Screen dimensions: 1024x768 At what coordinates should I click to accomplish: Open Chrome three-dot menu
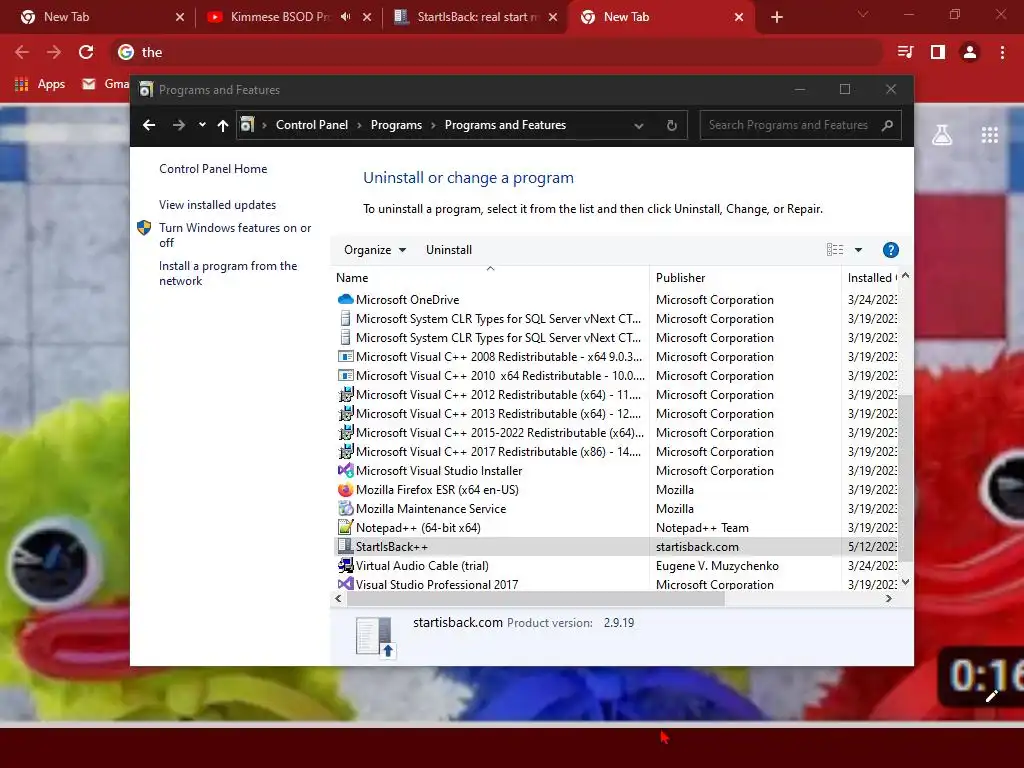(1002, 52)
